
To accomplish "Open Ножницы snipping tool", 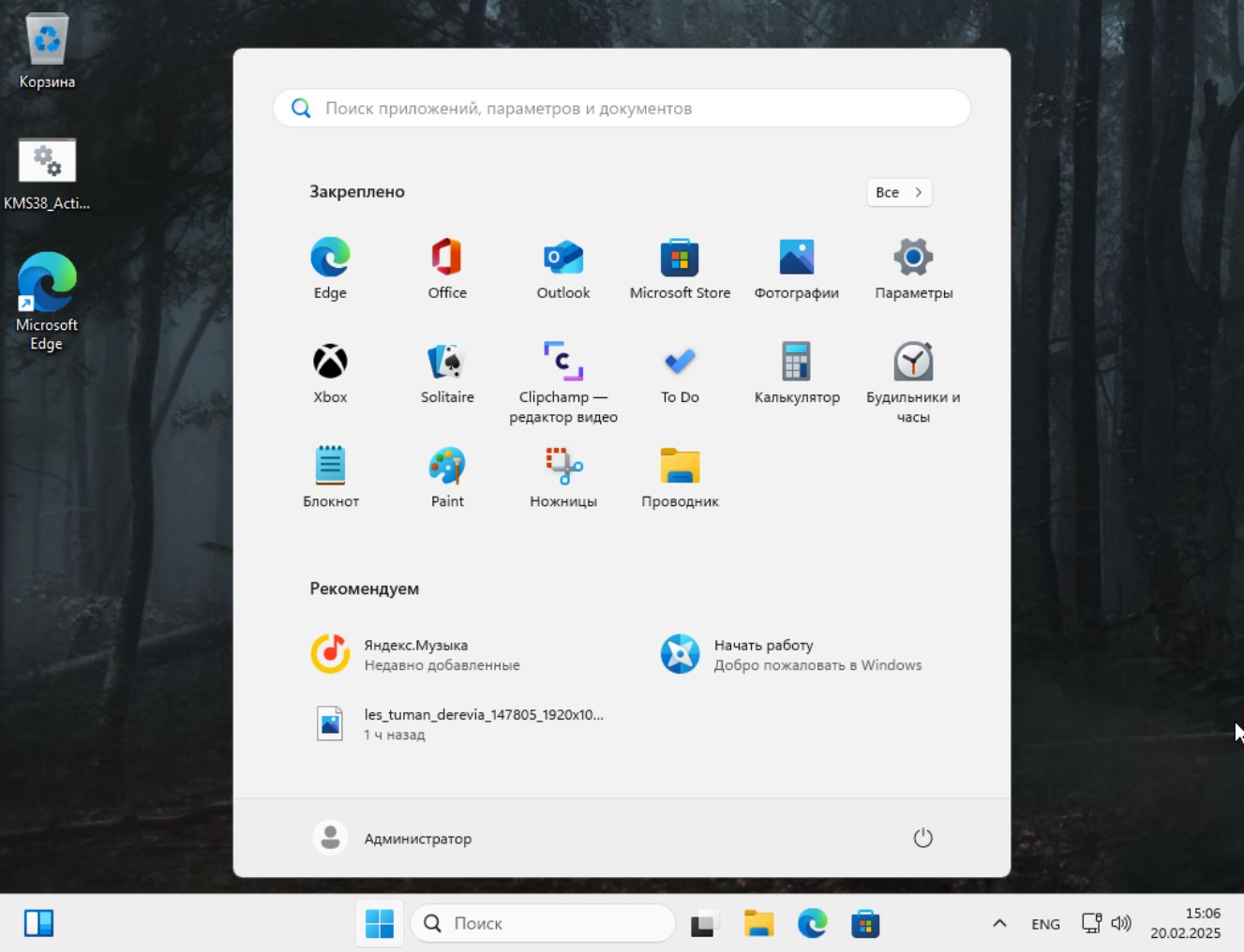I will pos(563,477).
